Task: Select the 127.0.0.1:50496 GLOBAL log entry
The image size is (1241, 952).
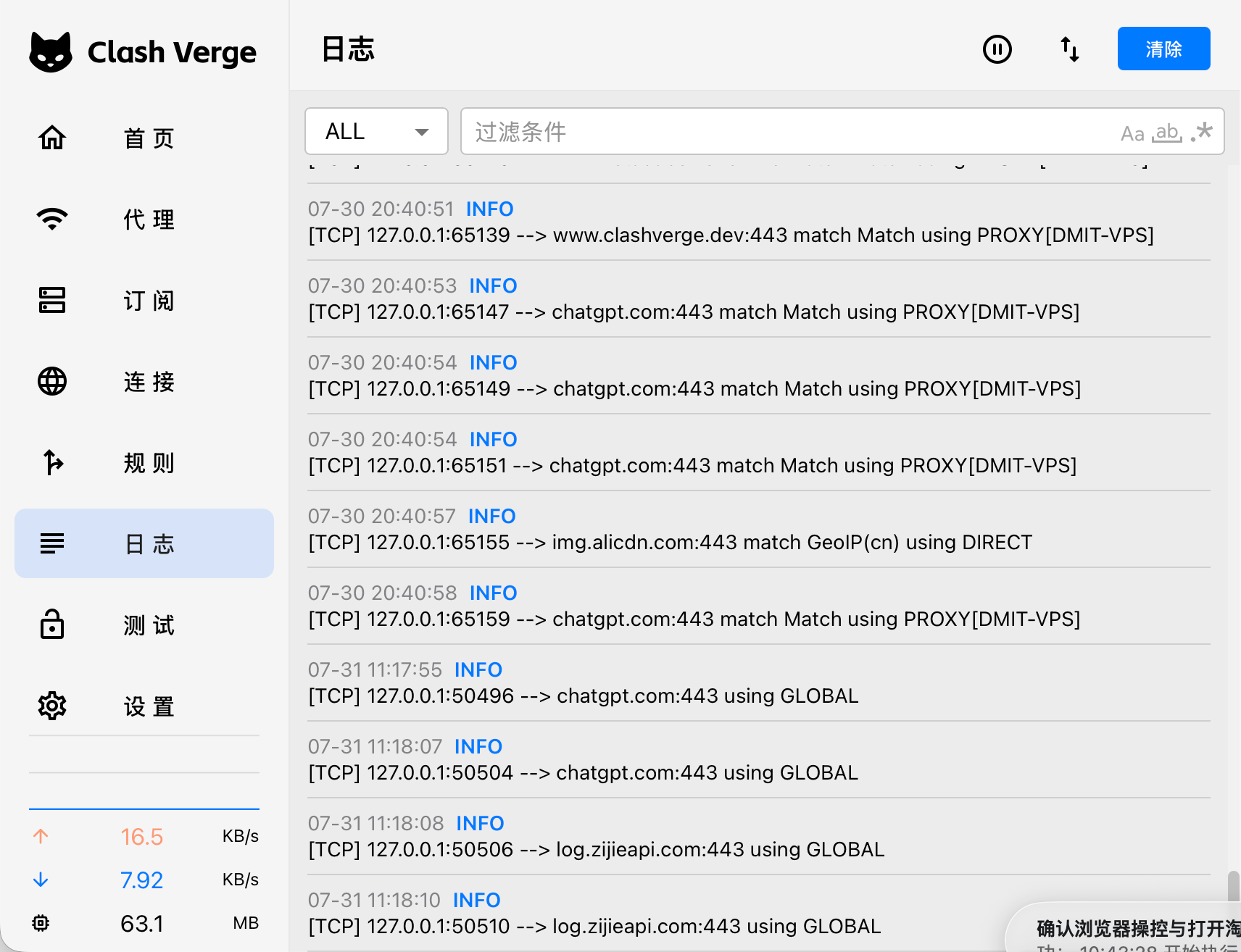Action: 759,682
